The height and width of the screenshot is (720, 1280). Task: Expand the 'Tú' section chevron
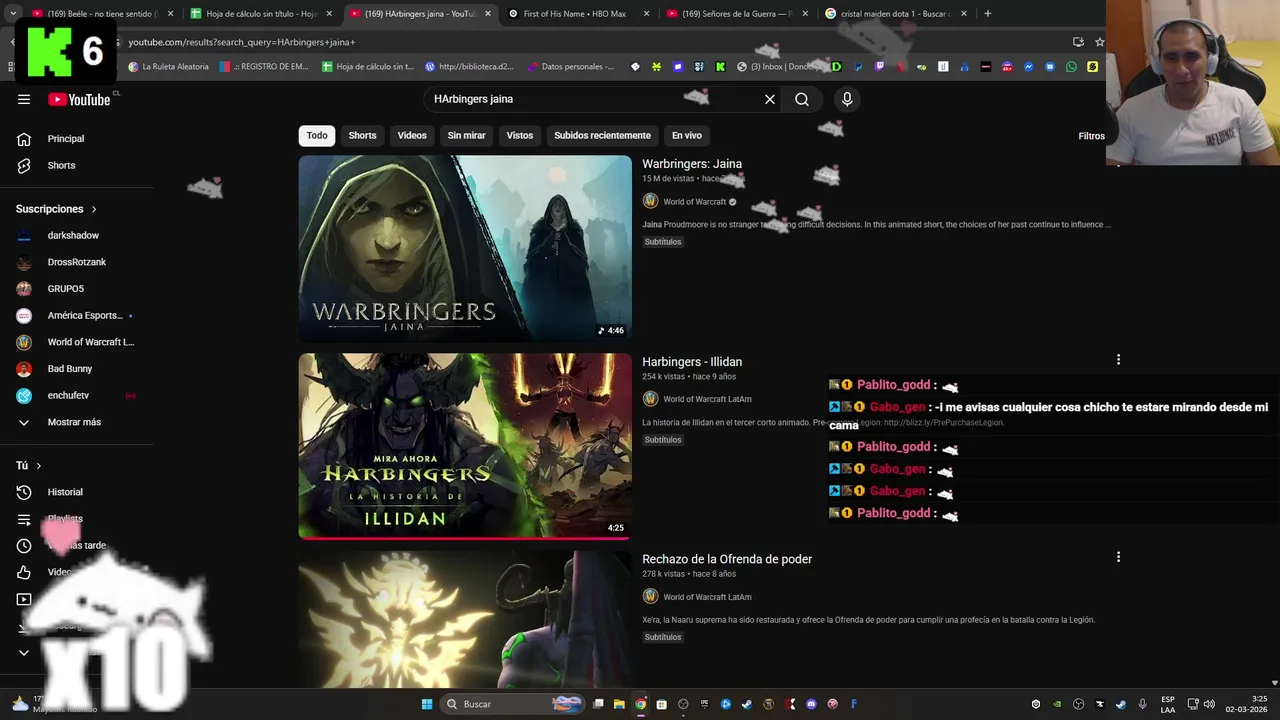pos(39,466)
